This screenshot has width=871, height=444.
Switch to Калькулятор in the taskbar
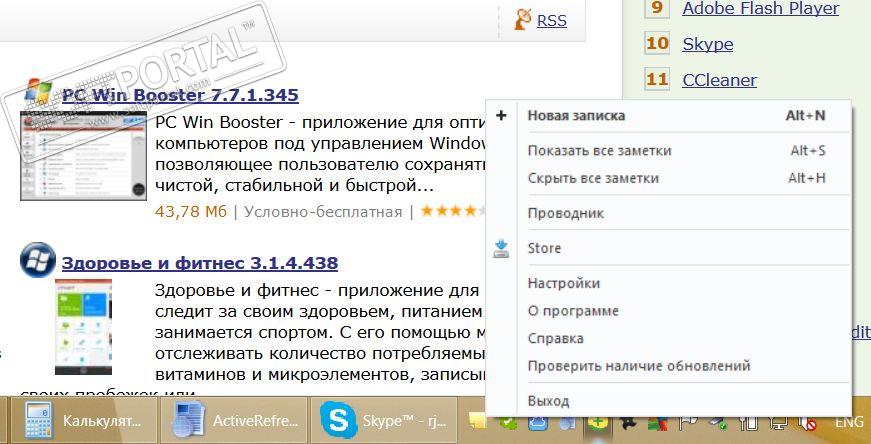83,420
